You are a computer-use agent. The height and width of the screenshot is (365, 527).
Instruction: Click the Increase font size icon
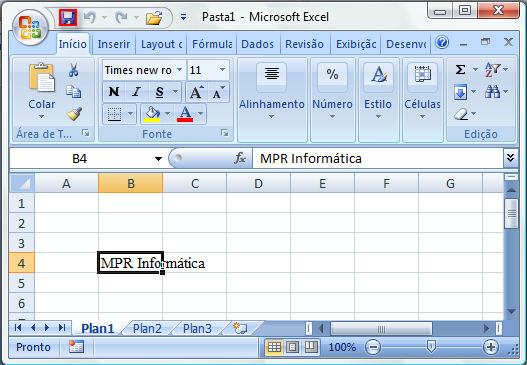coord(197,92)
